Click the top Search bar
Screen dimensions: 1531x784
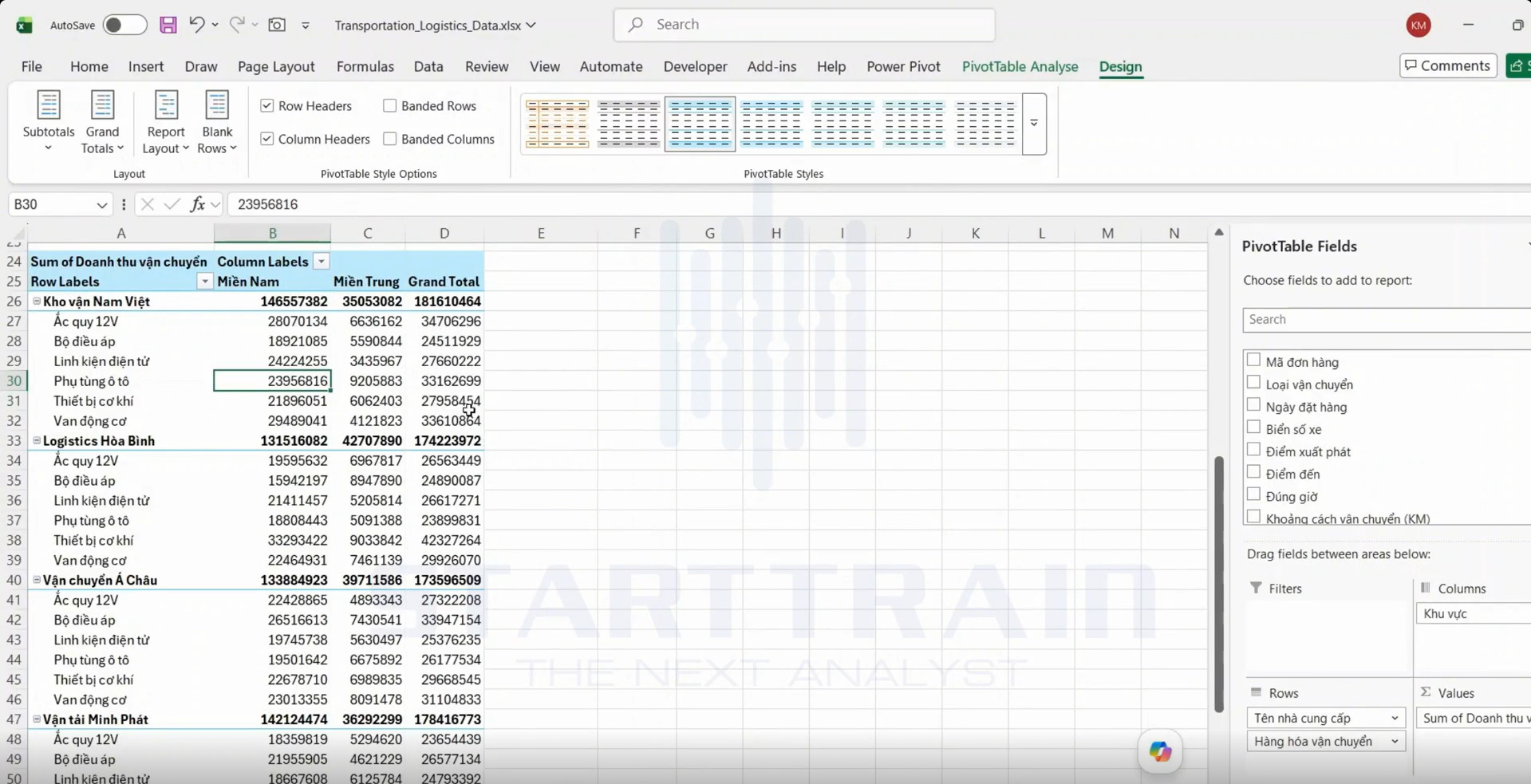804,25
